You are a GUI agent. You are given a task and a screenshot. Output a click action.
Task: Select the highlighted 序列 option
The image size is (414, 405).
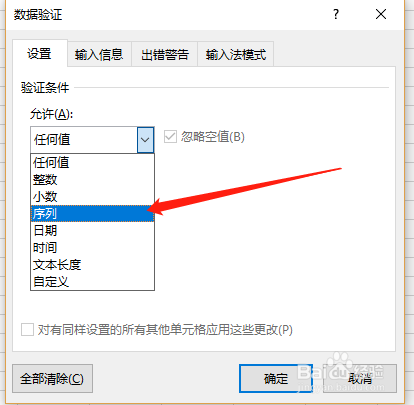tap(92, 214)
